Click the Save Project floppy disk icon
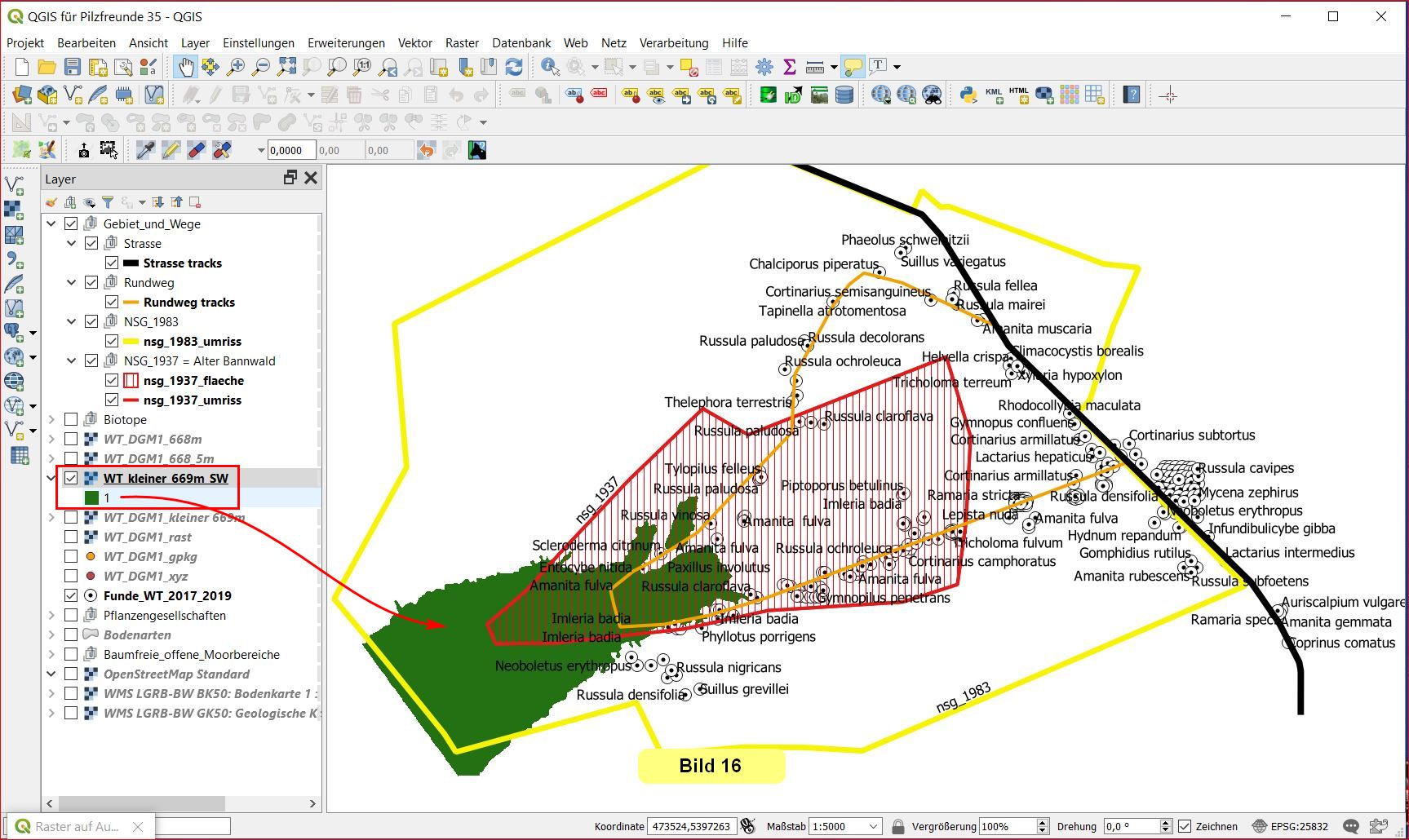 tap(73, 67)
